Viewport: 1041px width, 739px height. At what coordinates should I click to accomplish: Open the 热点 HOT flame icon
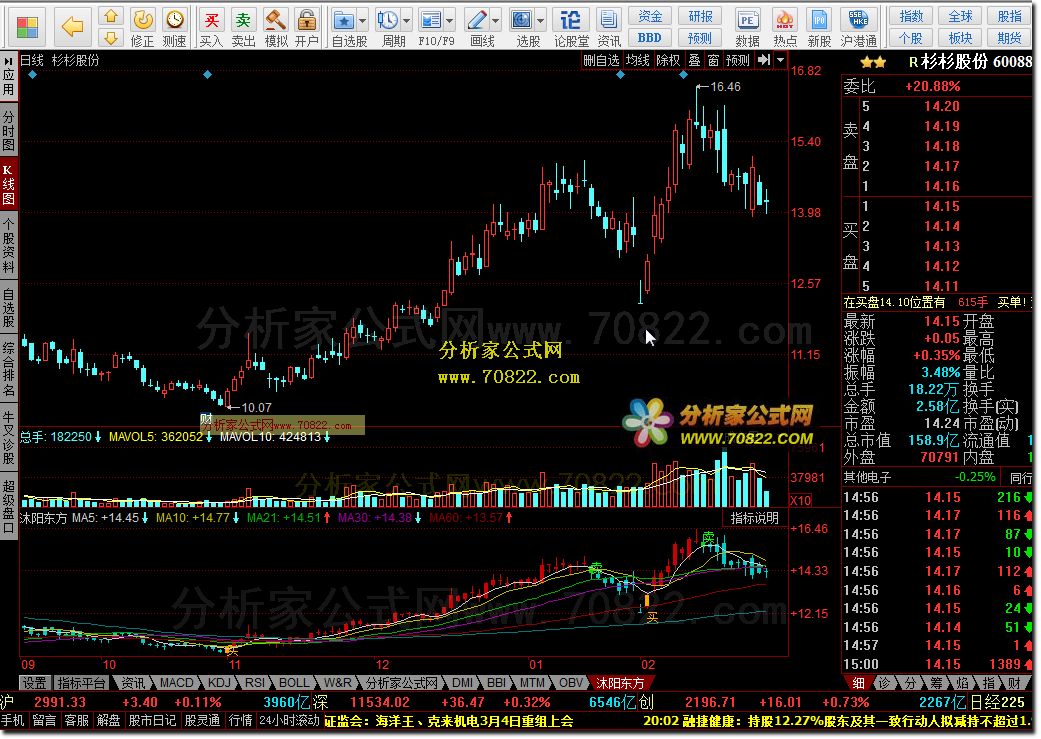[785, 20]
